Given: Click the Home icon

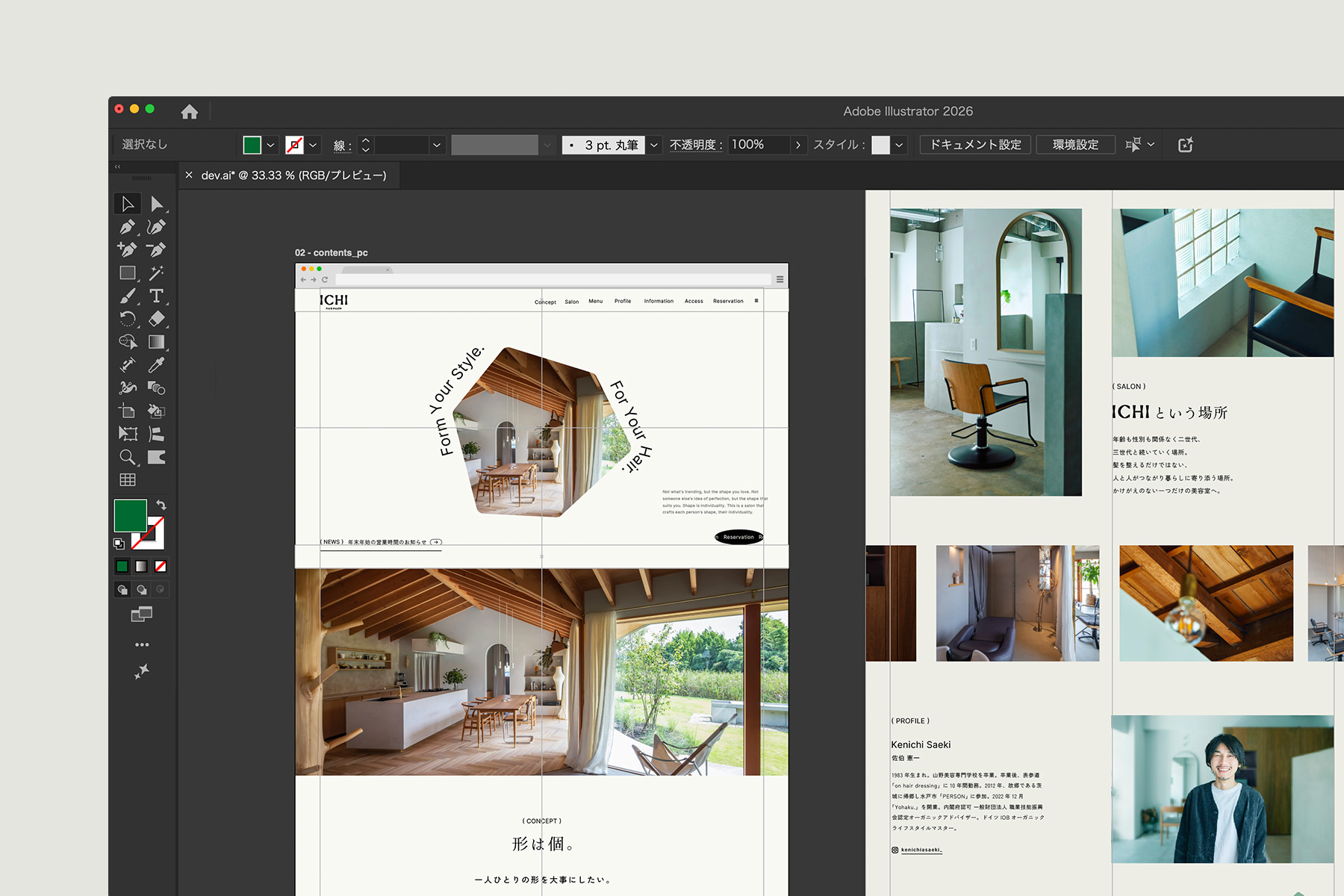Looking at the screenshot, I should 190,111.
